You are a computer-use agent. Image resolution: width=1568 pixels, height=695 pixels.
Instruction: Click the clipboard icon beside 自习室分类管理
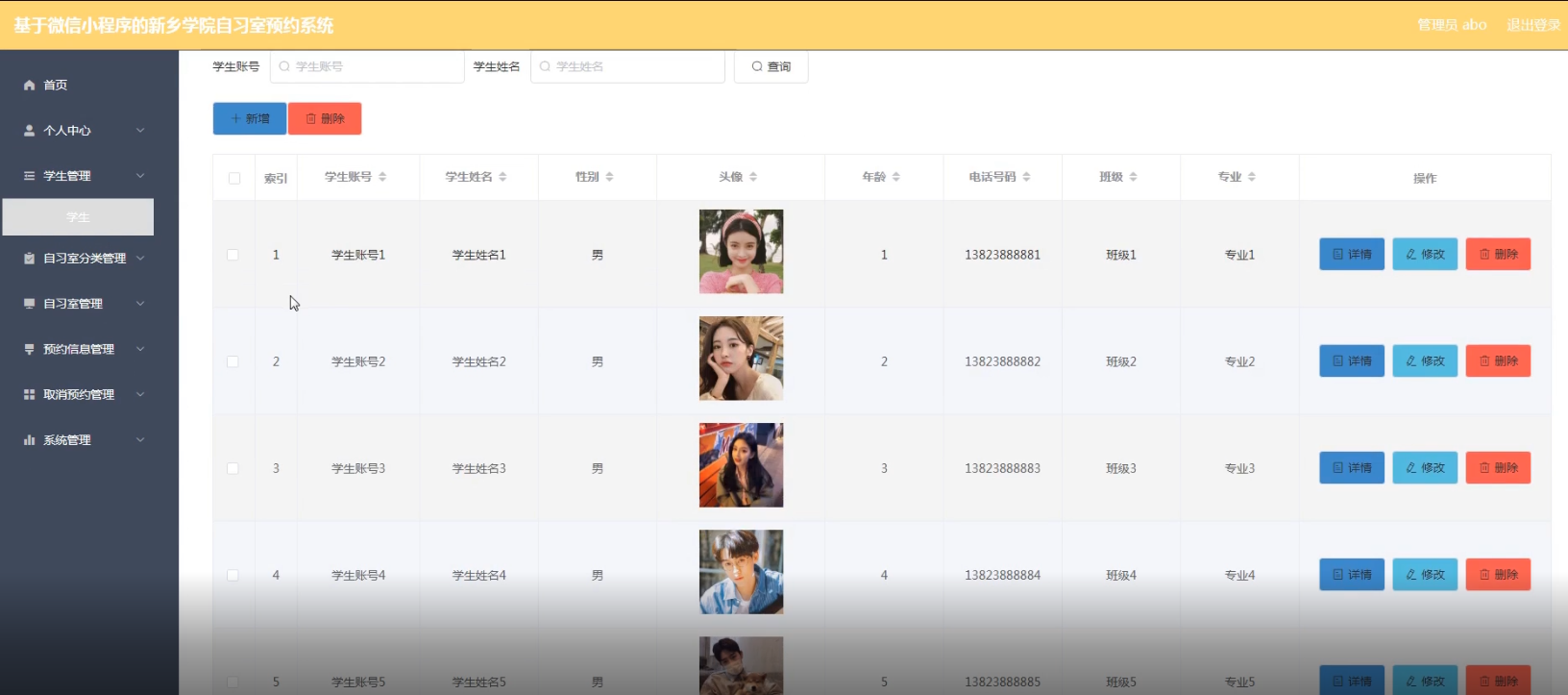(30, 259)
